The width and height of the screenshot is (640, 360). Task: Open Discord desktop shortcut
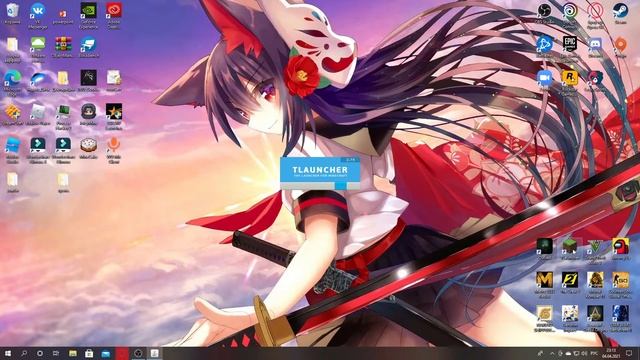coord(595,44)
